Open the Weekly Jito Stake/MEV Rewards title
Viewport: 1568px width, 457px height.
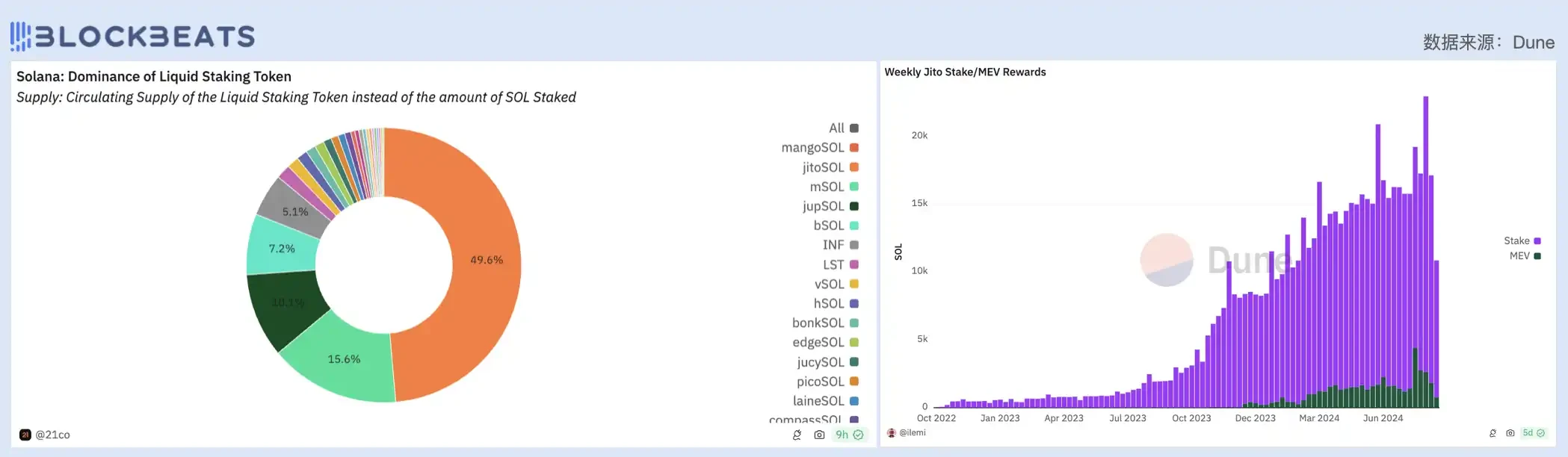point(965,72)
